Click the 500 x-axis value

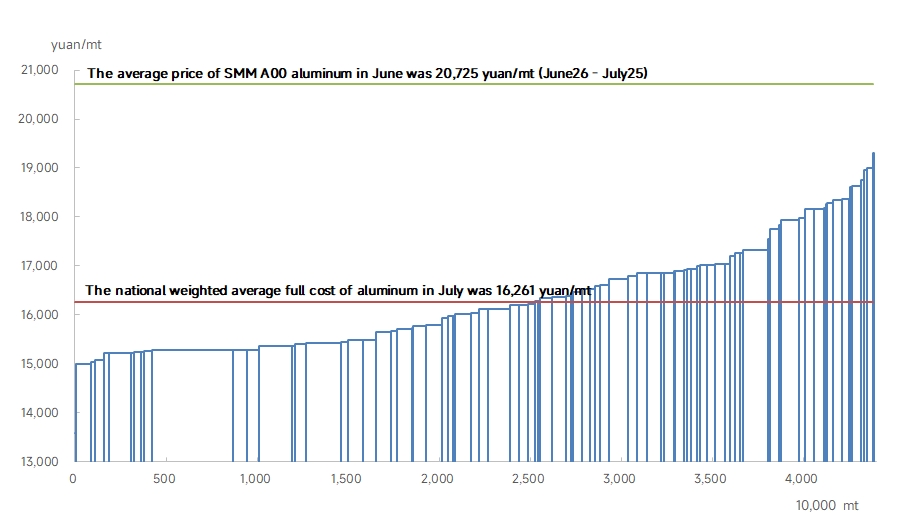(164, 479)
